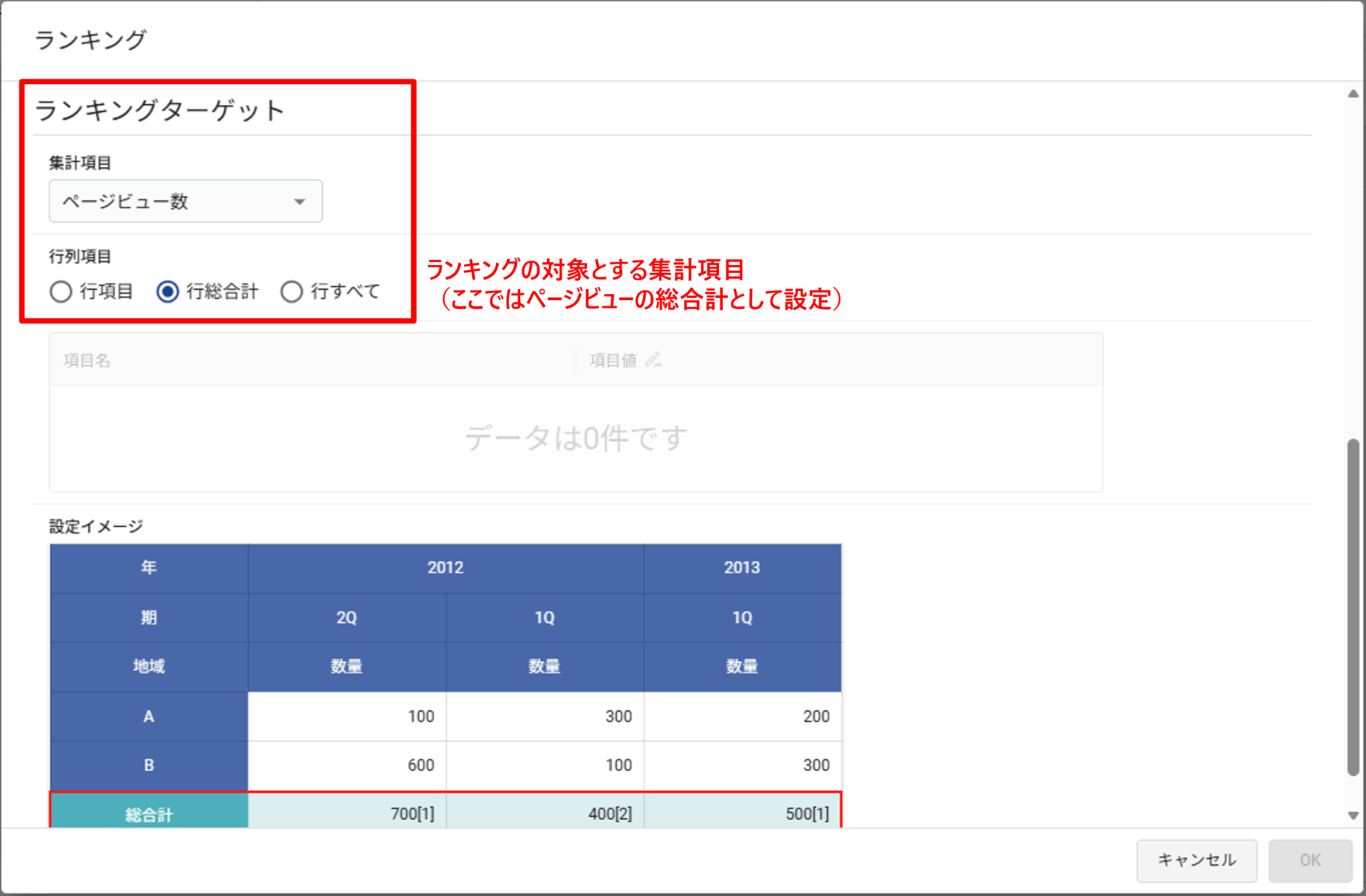The width and height of the screenshot is (1366, 896).
Task: Click row header B in preview table
Action: point(148,765)
